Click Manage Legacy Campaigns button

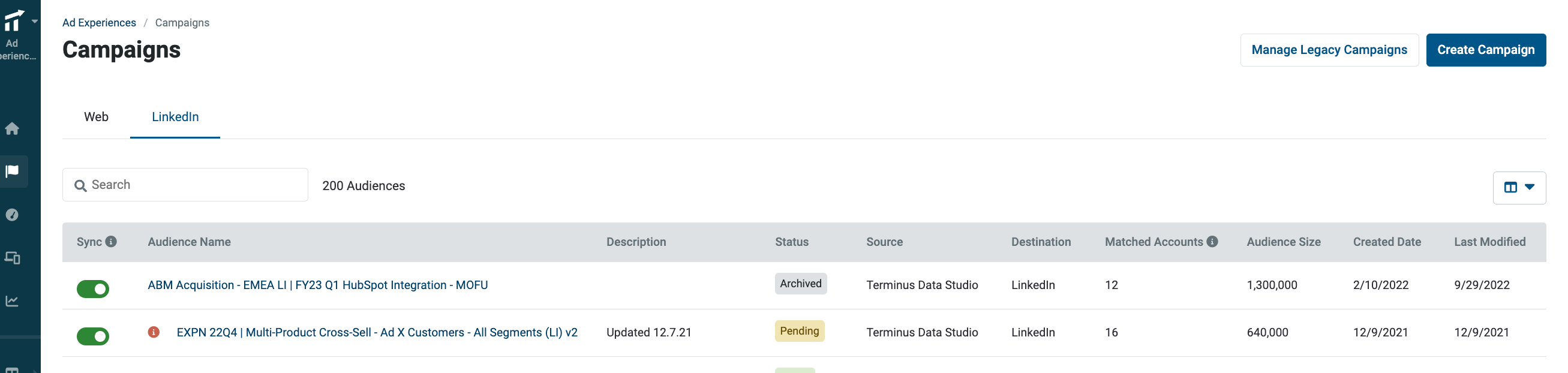pyautogui.click(x=1329, y=50)
